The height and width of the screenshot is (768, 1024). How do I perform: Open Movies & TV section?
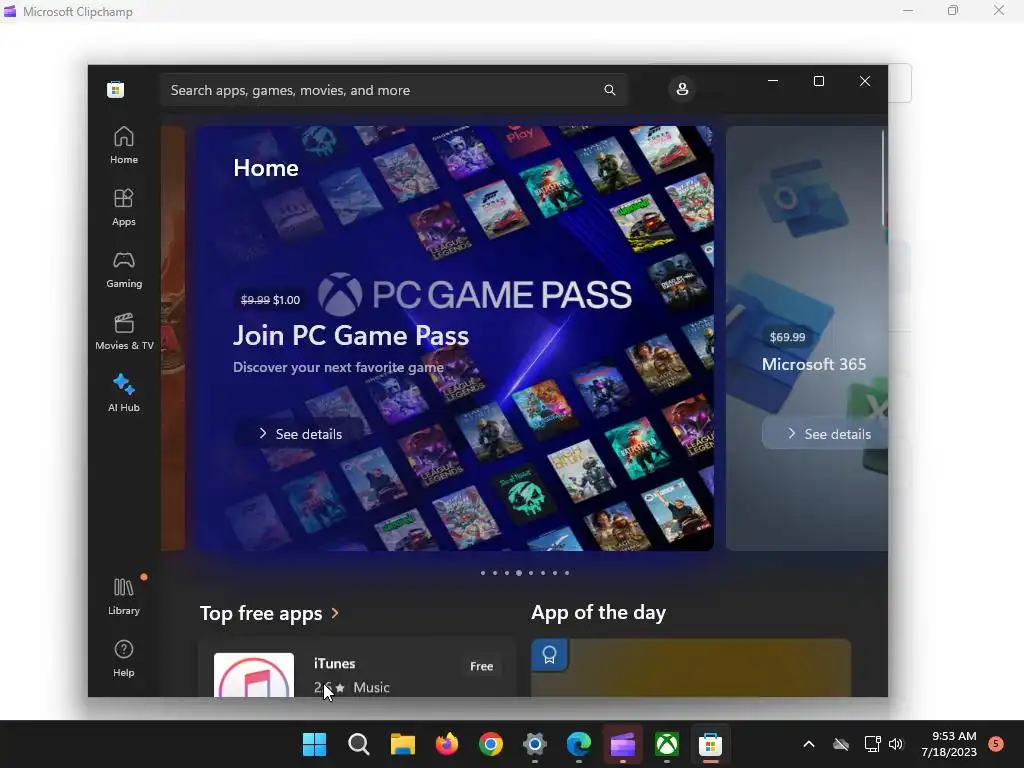pyautogui.click(x=123, y=332)
